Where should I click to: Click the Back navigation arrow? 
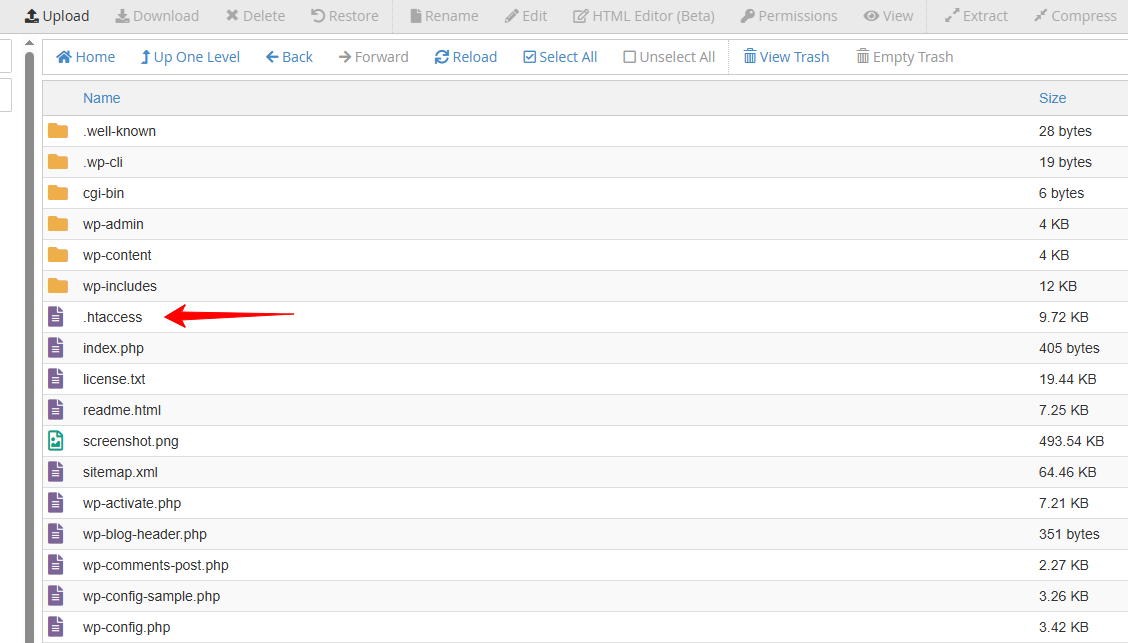click(x=289, y=57)
